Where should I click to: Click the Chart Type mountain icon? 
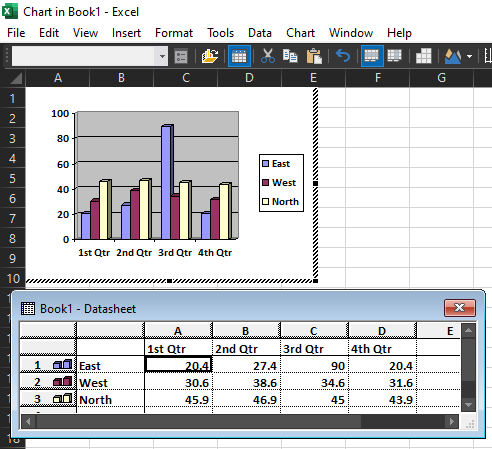pyautogui.click(x=453, y=56)
